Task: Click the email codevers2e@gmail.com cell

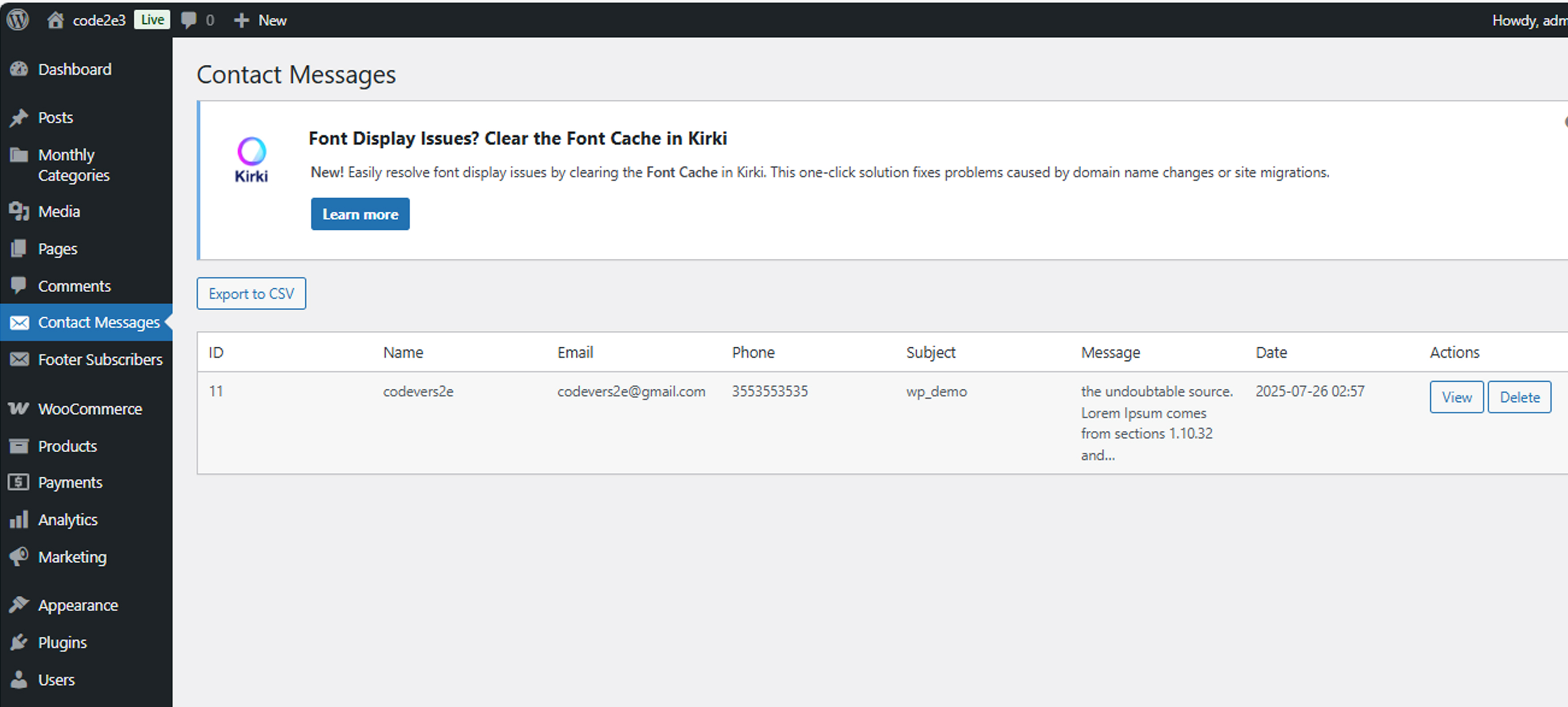Action: [x=631, y=391]
